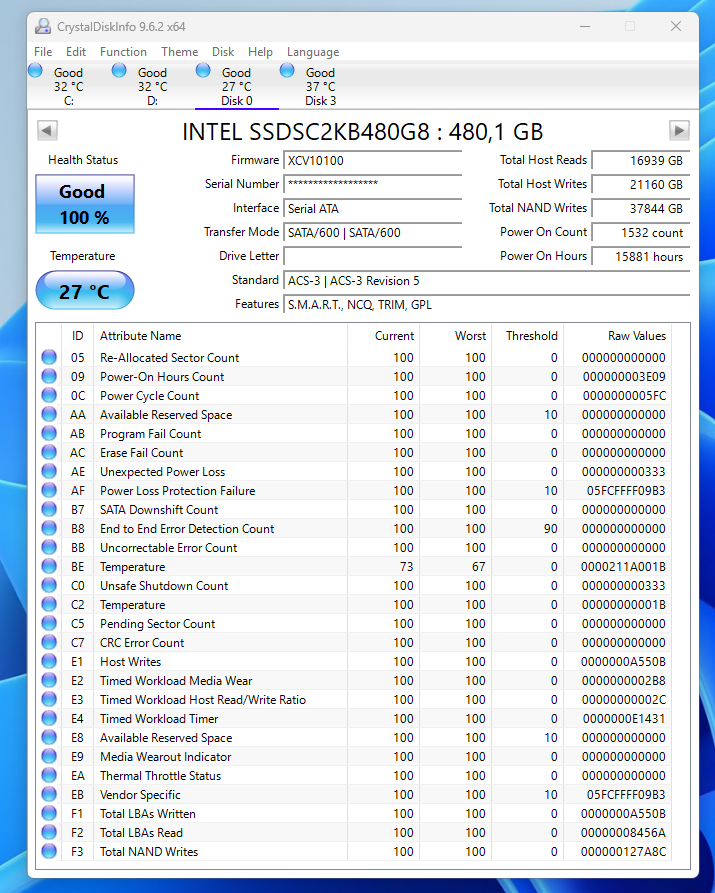
Task: Click the Standard field ACS-3 Revision 5
Action: tap(487, 281)
